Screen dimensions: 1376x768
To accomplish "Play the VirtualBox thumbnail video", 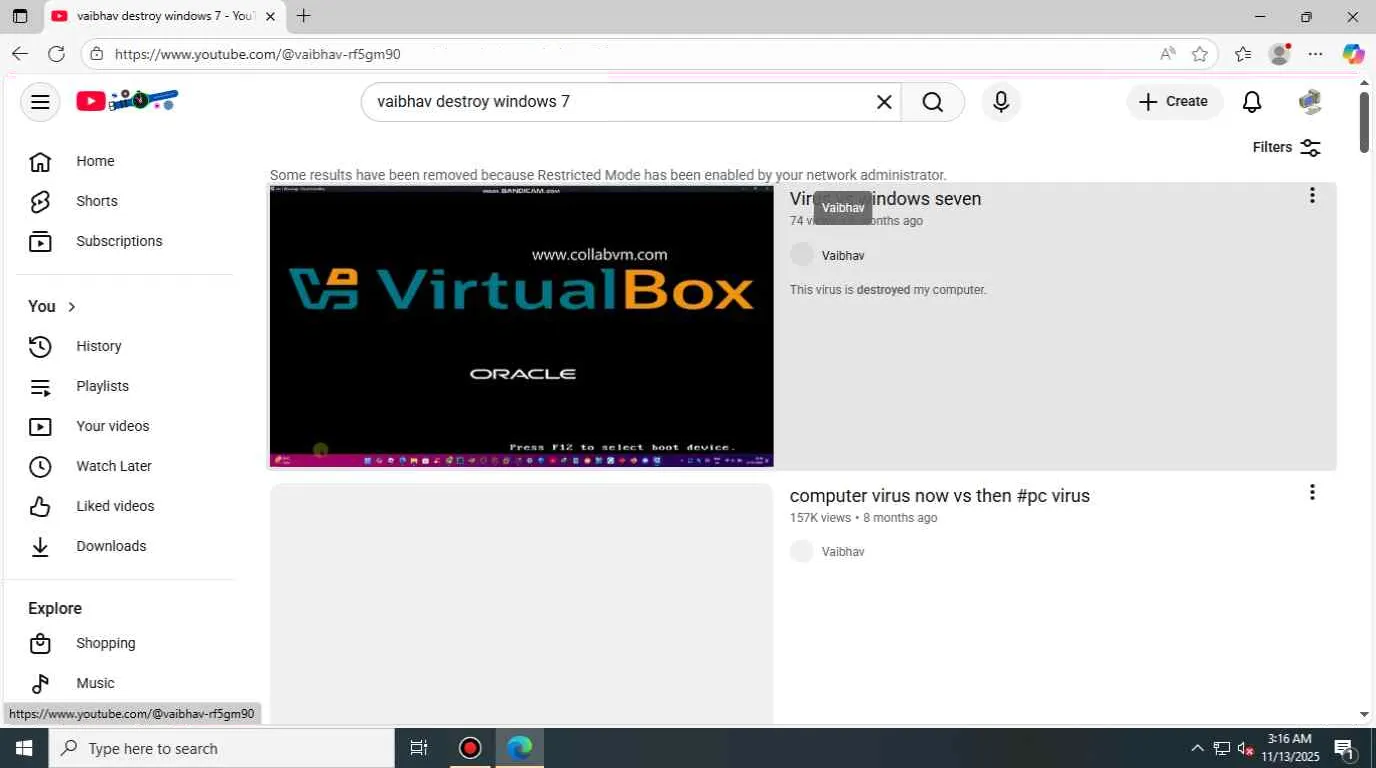I will point(521,326).
